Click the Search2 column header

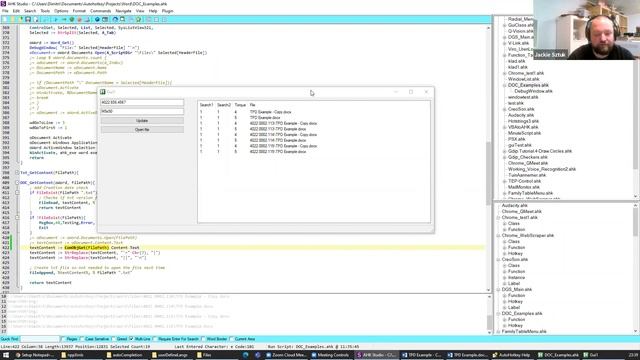click(224, 105)
